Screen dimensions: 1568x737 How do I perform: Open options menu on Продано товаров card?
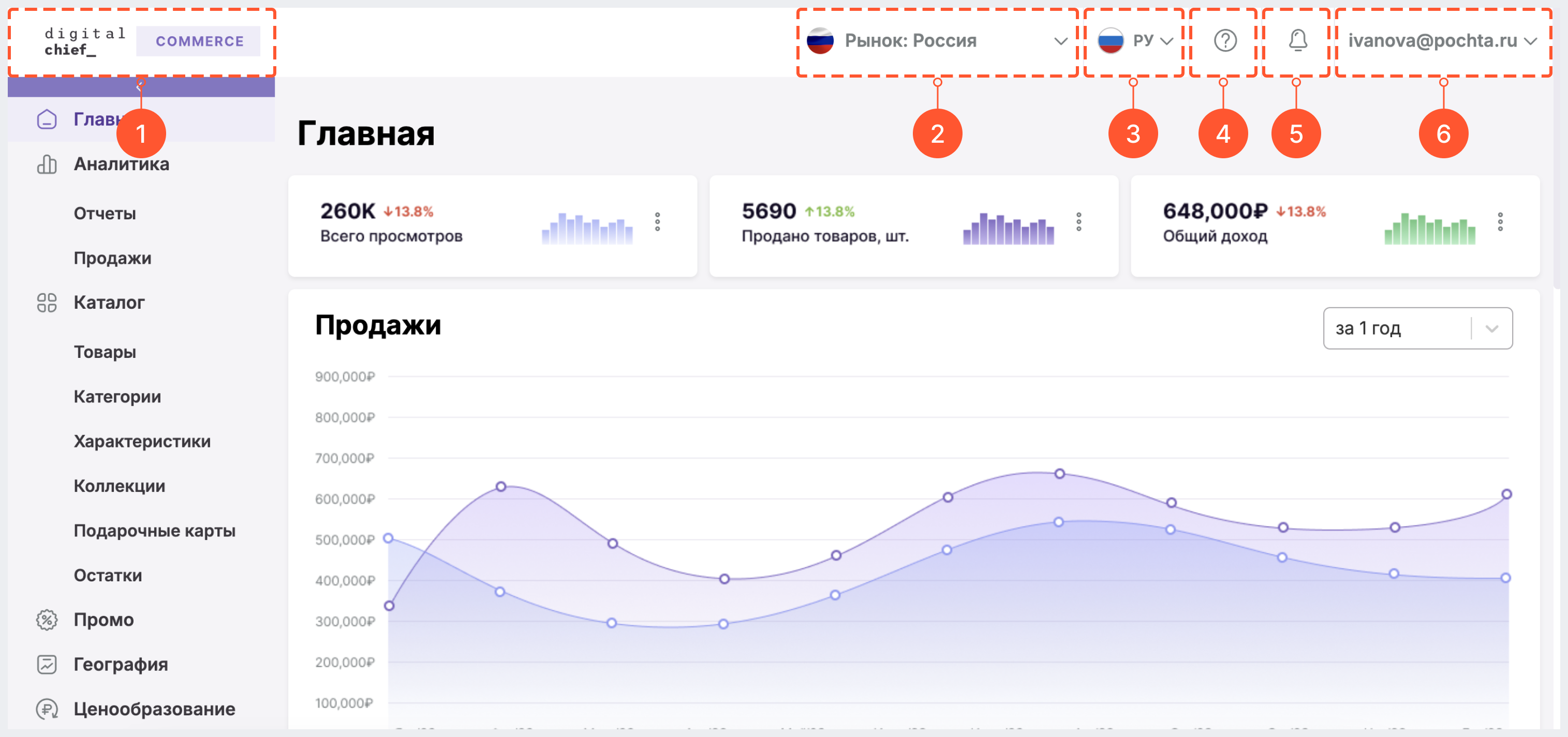(x=1078, y=222)
